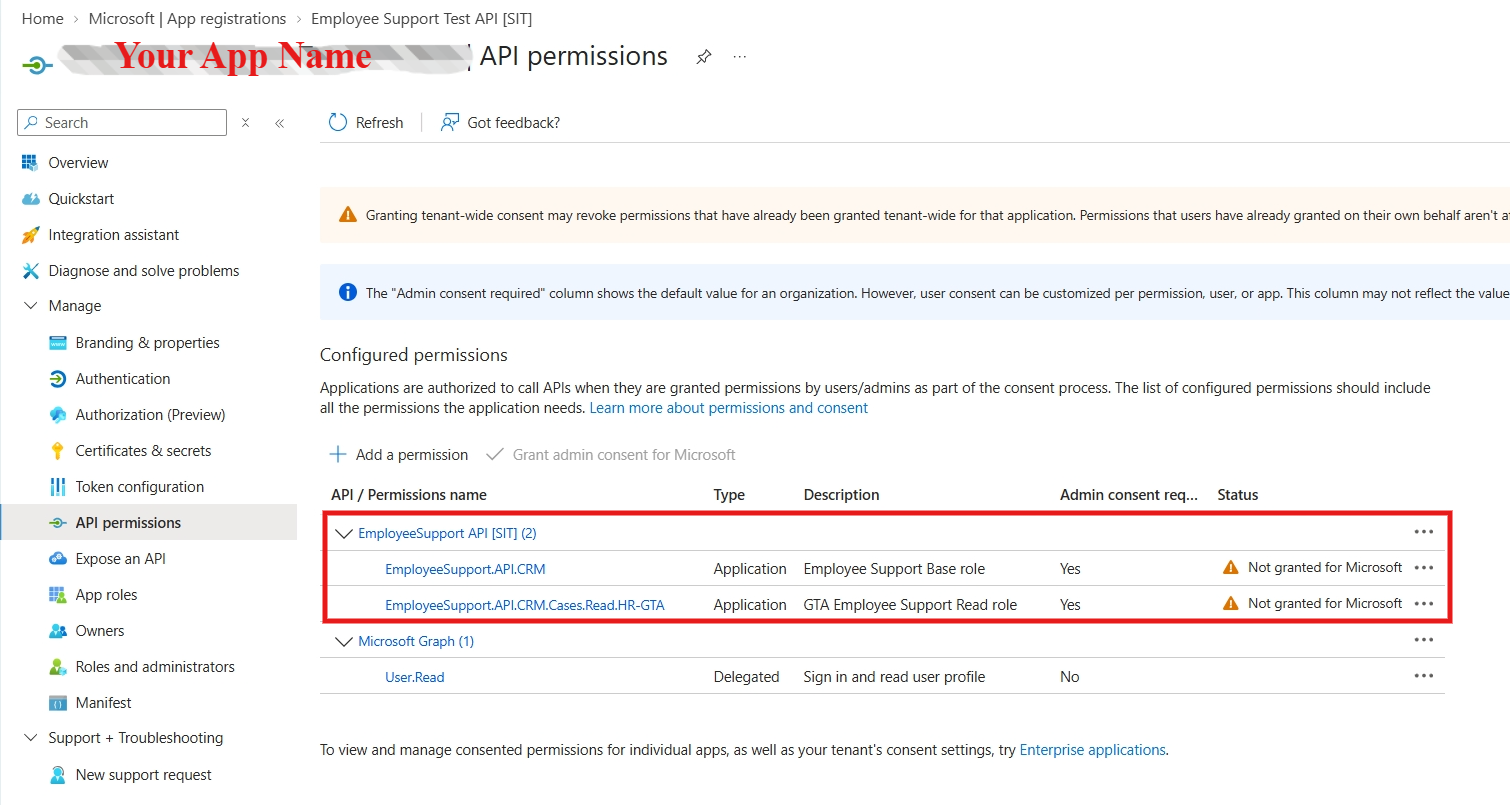Click the Status column header
Screen dimensions: 1510x805
[1238, 495]
